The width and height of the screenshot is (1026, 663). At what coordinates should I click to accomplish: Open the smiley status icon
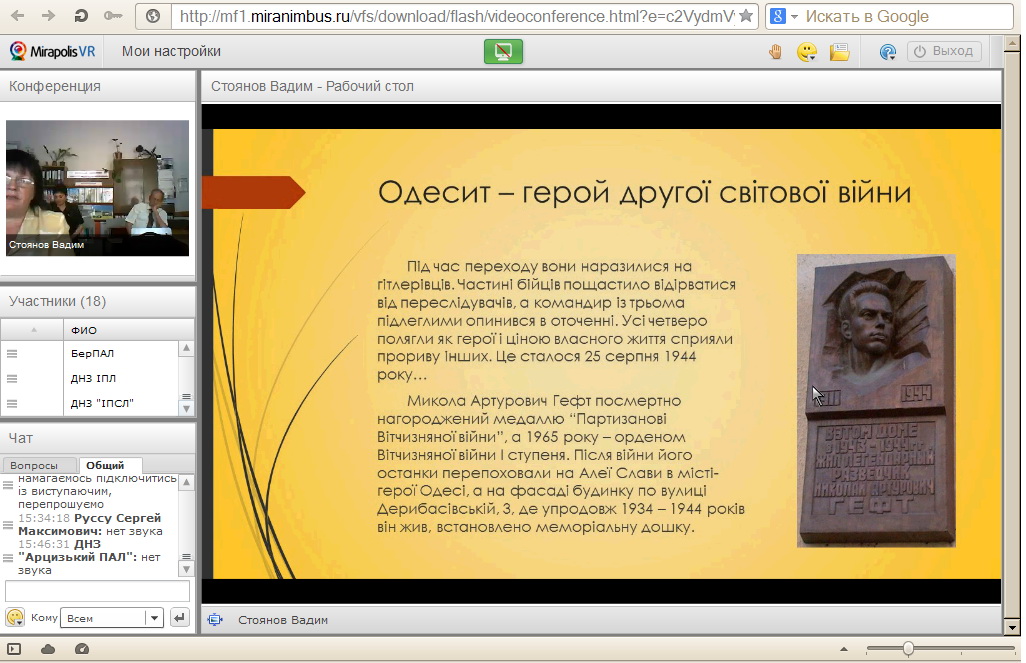(x=806, y=52)
